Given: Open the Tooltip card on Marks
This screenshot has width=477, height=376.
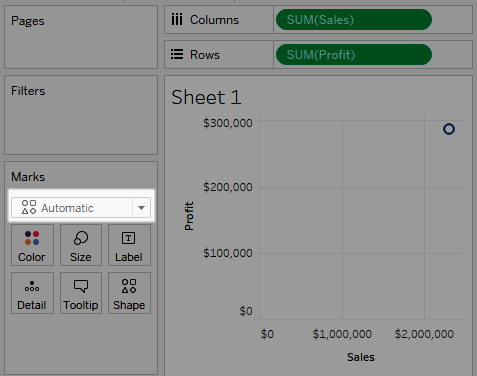Looking at the screenshot, I should [81, 293].
